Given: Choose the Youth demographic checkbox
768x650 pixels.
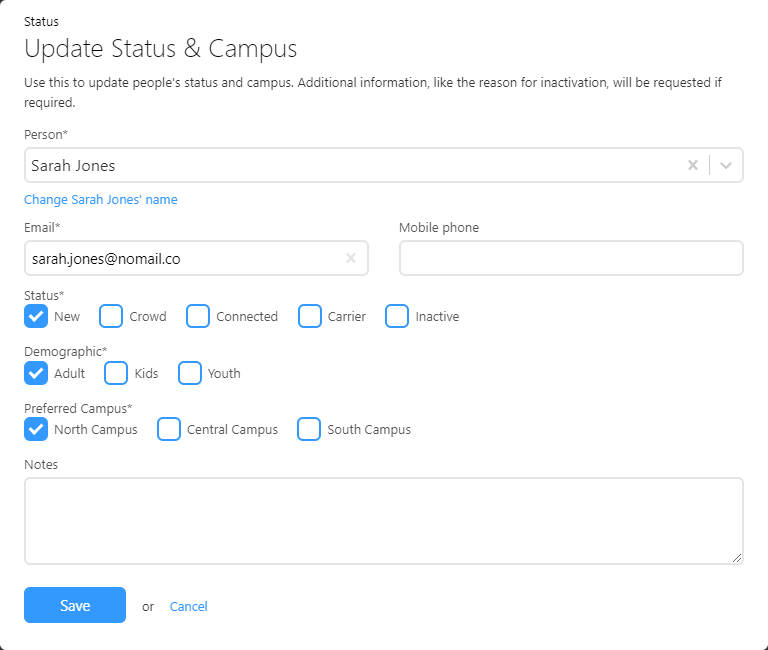Looking at the screenshot, I should click(x=190, y=373).
